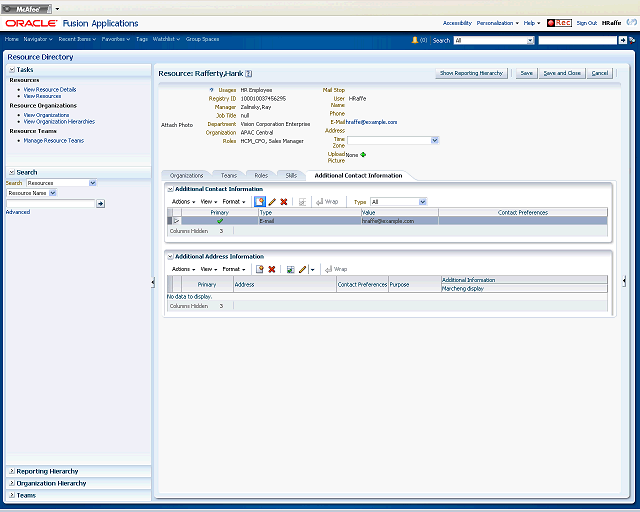
Task: Switch to the Teams tab
Action: [x=229, y=176]
